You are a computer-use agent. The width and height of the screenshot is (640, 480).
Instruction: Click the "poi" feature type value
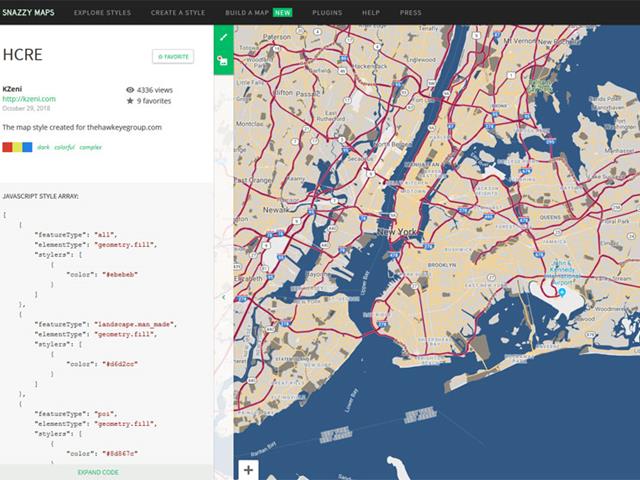[x=105, y=414]
